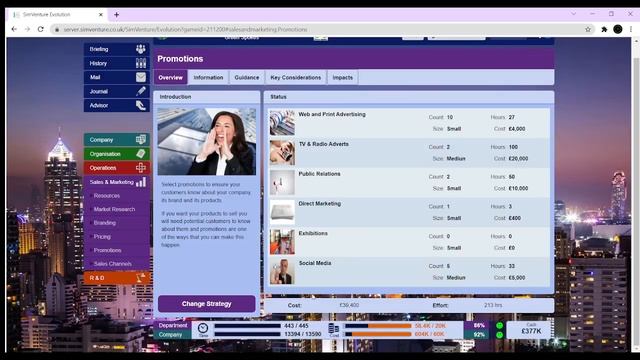Click the Change Strategy button

coord(207,304)
